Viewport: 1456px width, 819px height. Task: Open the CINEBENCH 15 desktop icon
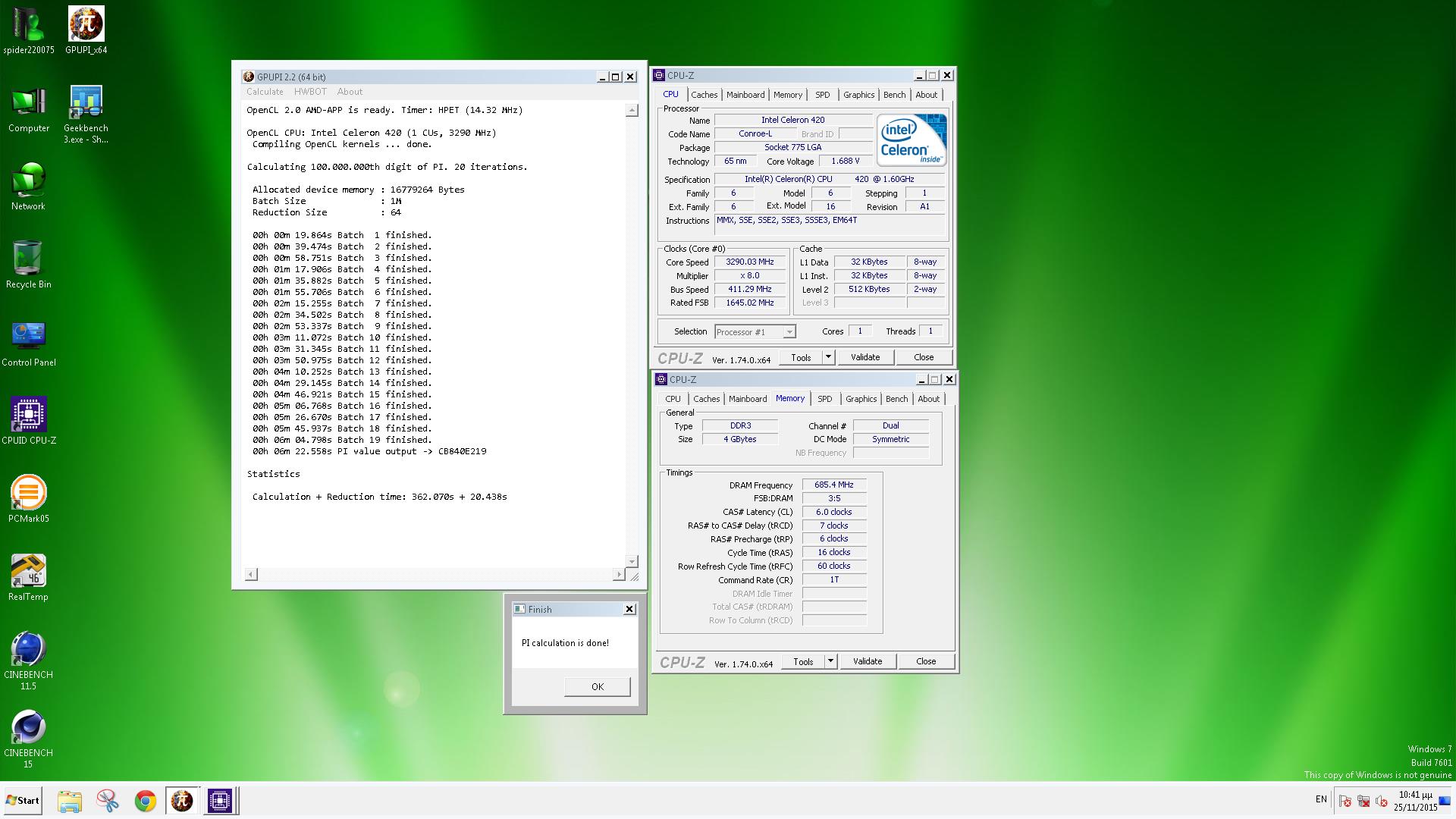(29, 738)
